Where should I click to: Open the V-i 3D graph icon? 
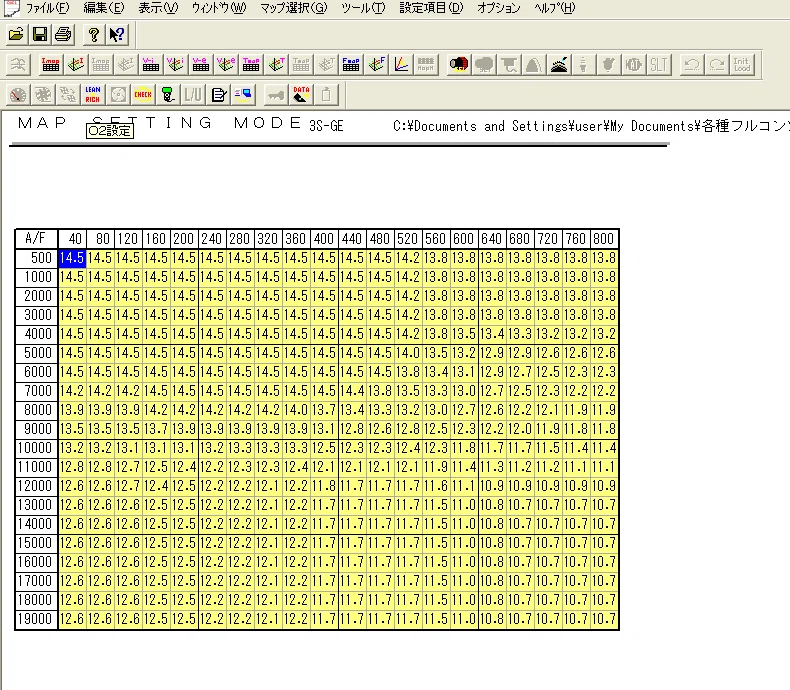click(175, 64)
